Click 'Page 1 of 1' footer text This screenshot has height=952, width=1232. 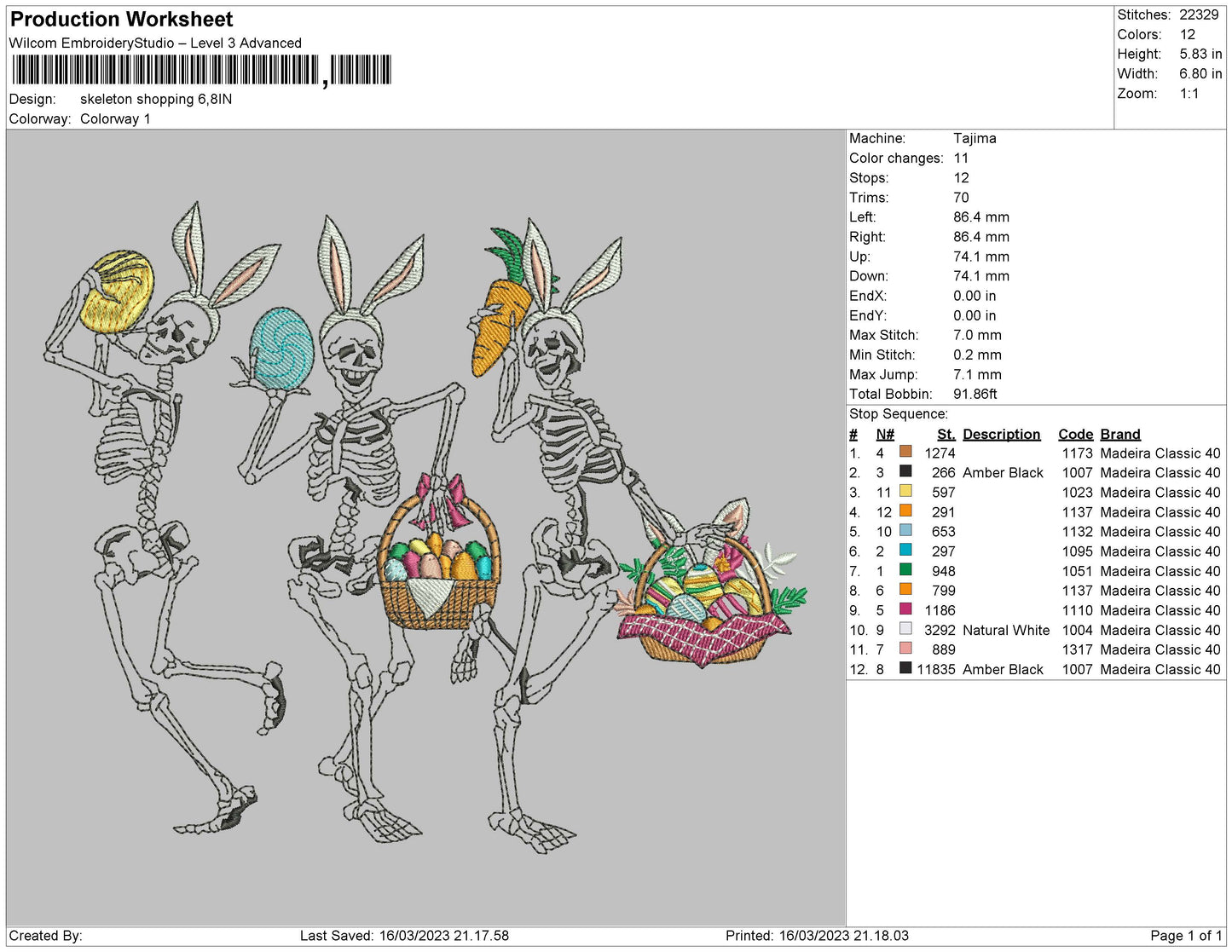(1186, 936)
